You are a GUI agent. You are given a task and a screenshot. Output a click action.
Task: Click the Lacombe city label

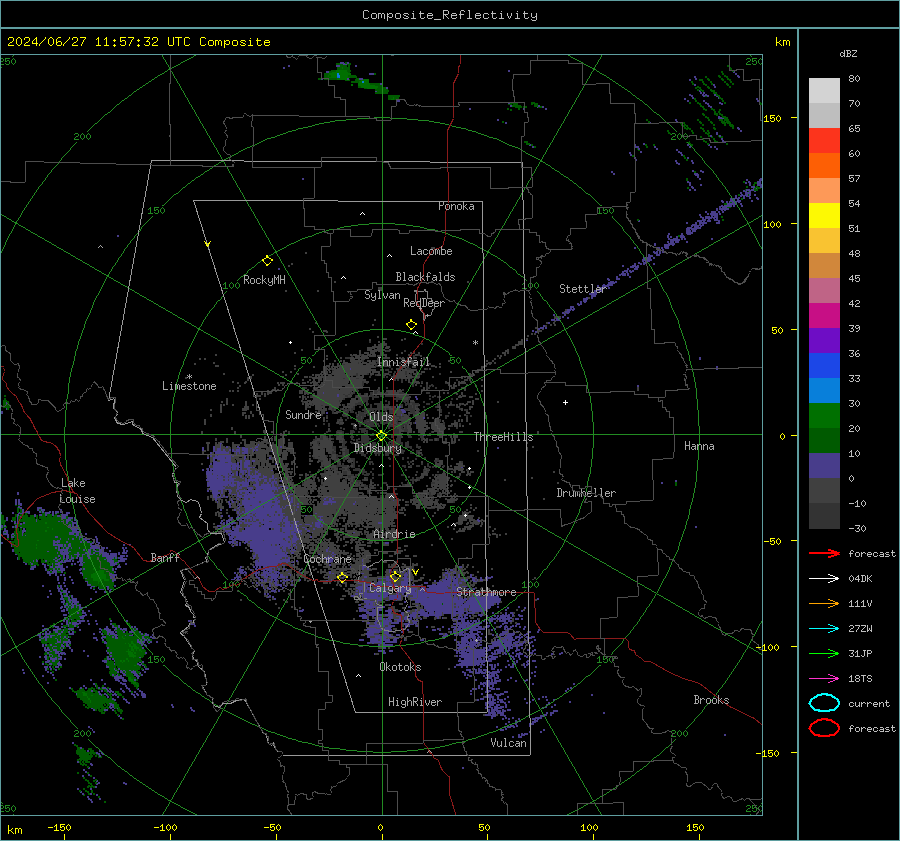point(431,251)
